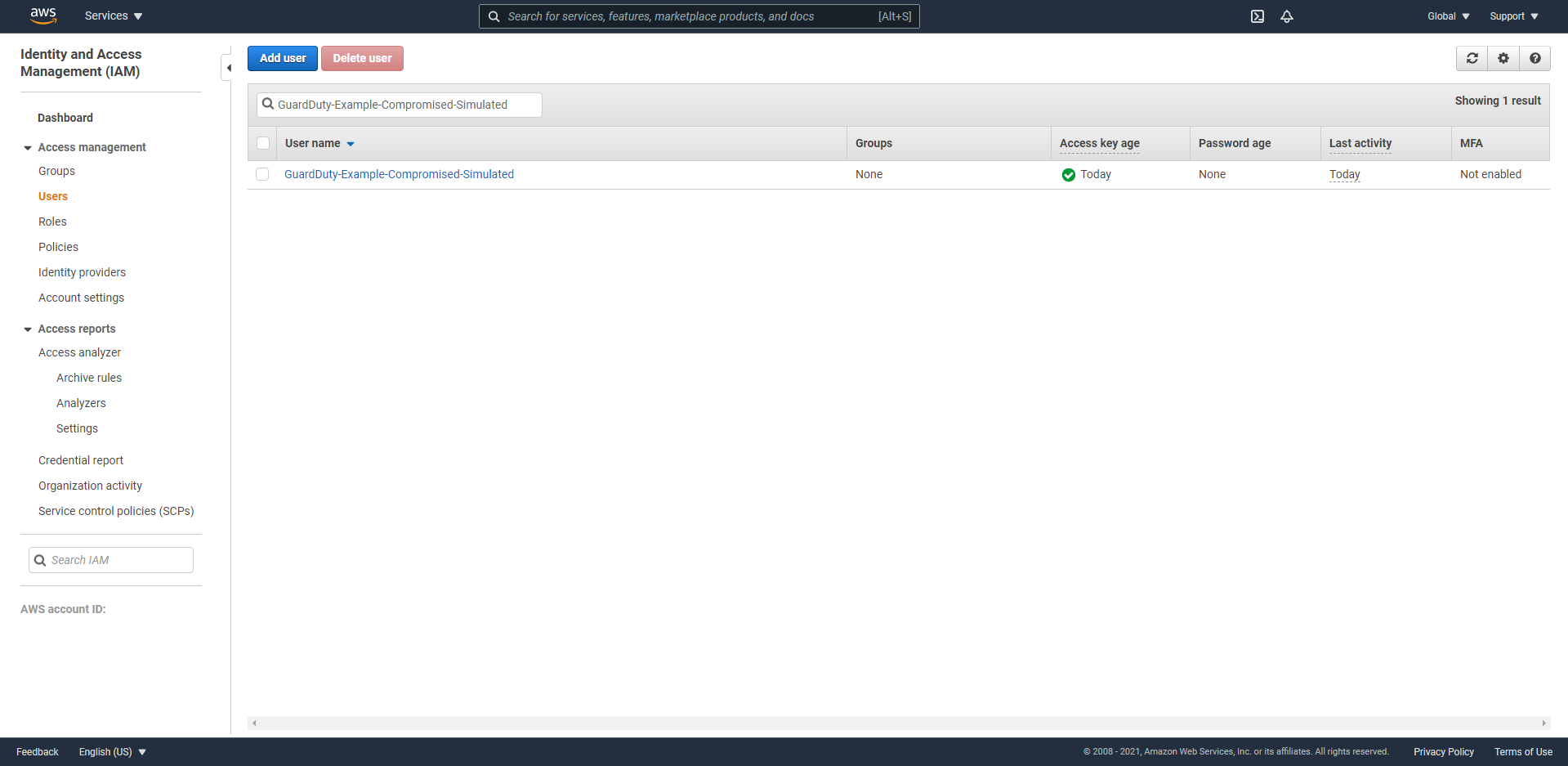Toggle the select-all users checkbox
1568x766 pixels.
tap(263, 143)
